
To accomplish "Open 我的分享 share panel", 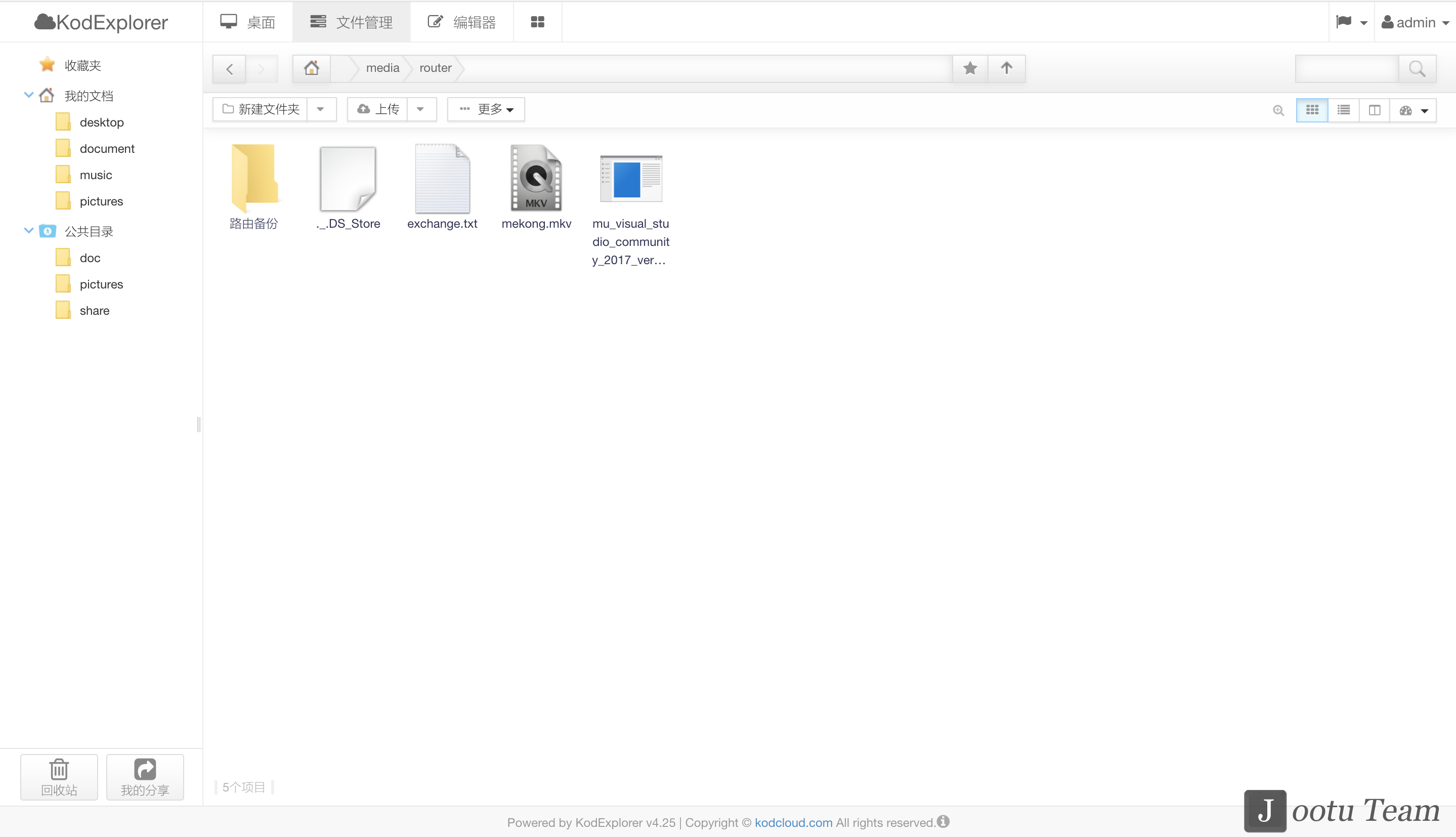I will tap(145, 777).
